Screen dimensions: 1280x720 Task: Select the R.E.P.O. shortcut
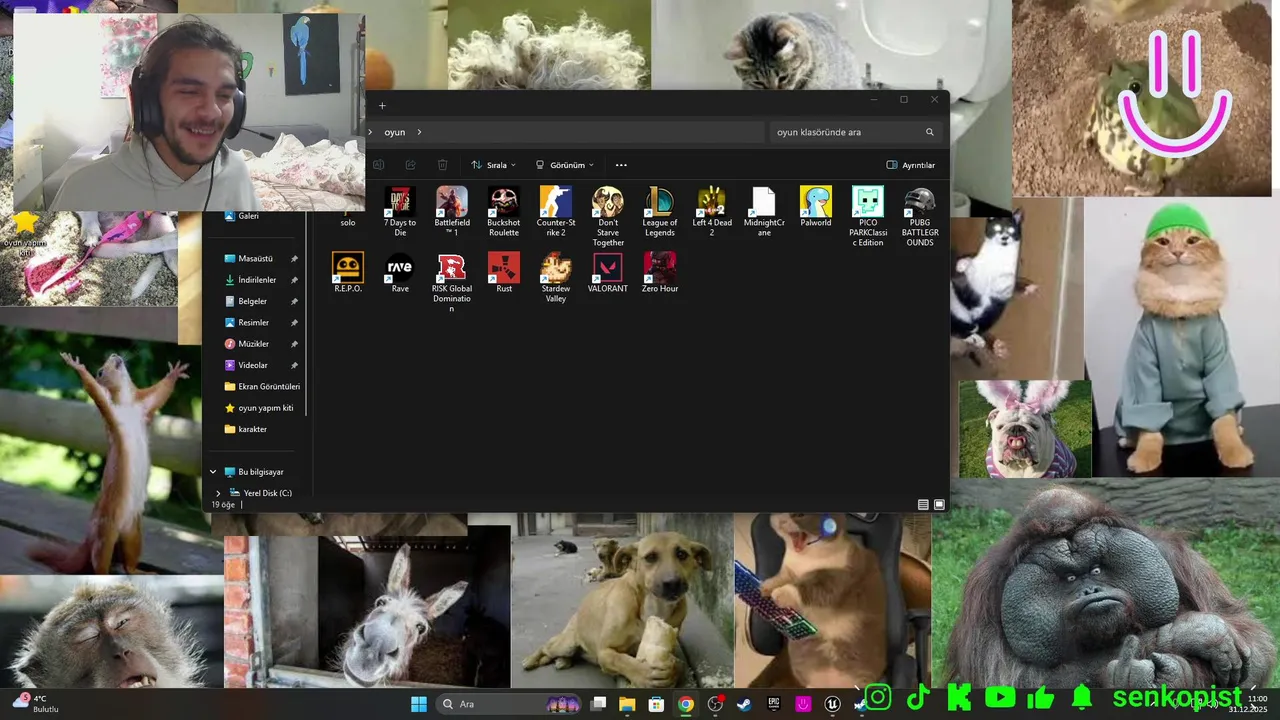tap(348, 272)
